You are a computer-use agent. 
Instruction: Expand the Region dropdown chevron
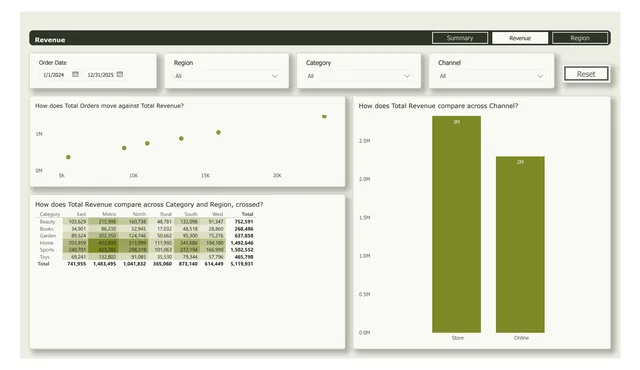275,76
